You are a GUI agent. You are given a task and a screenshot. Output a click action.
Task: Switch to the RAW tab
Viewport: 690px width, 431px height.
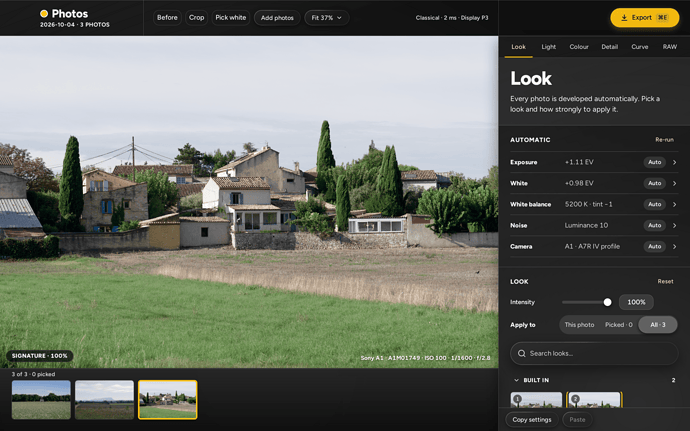670,47
